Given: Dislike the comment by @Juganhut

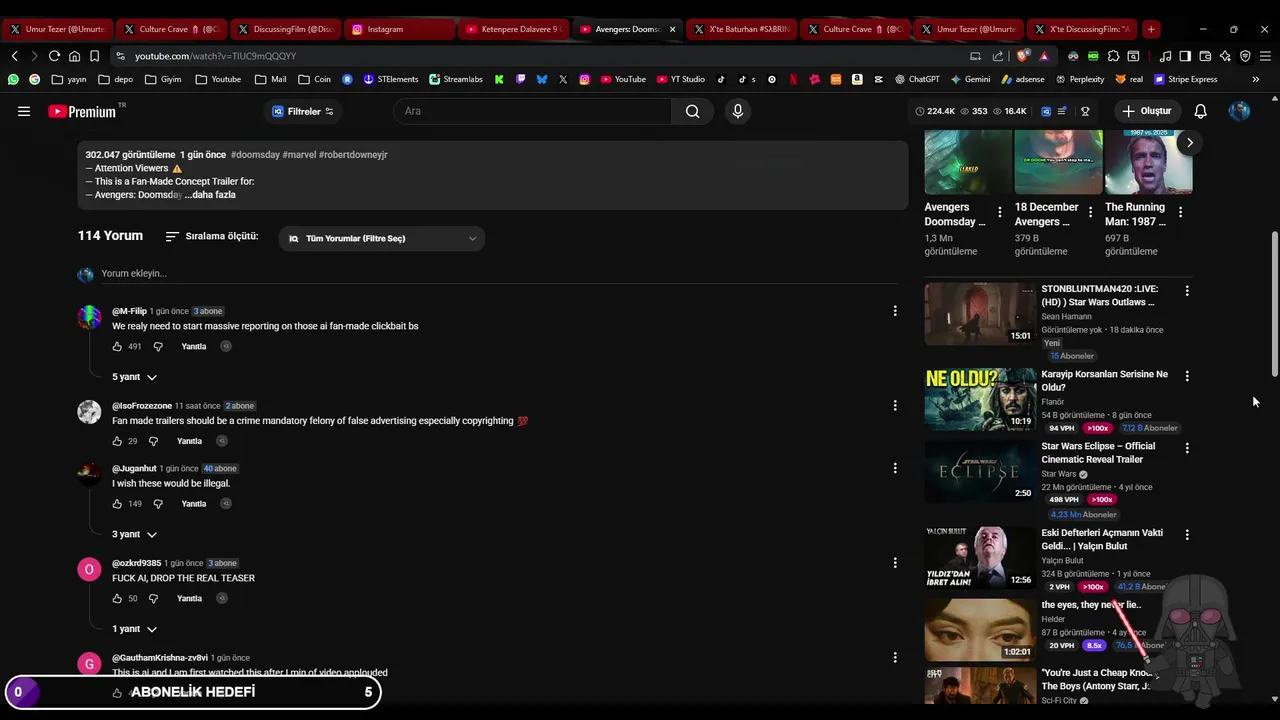Looking at the screenshot, I should tap(158, 504).
